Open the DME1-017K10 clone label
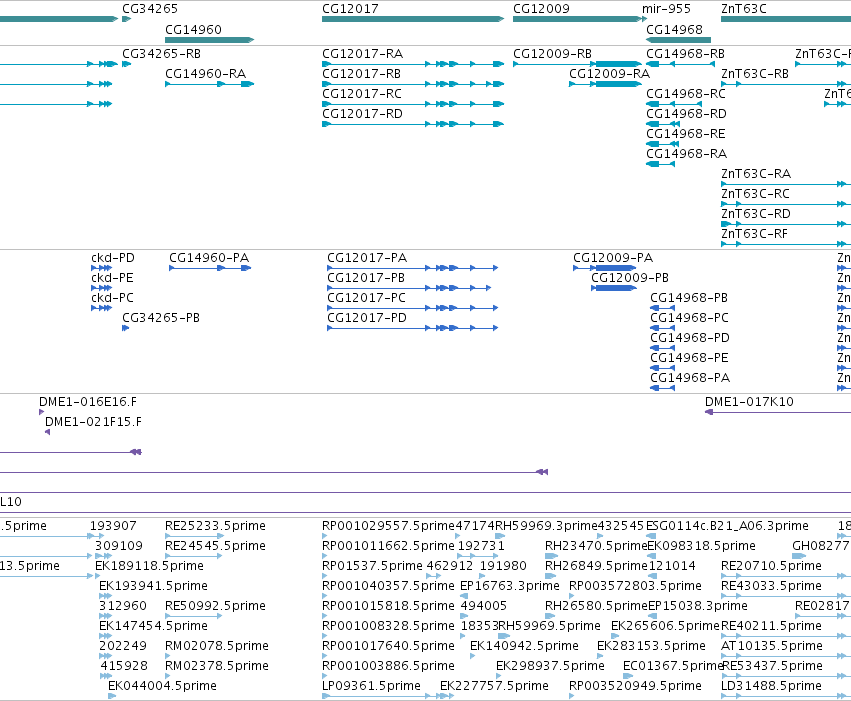851x701 pixels. (749, 402)
